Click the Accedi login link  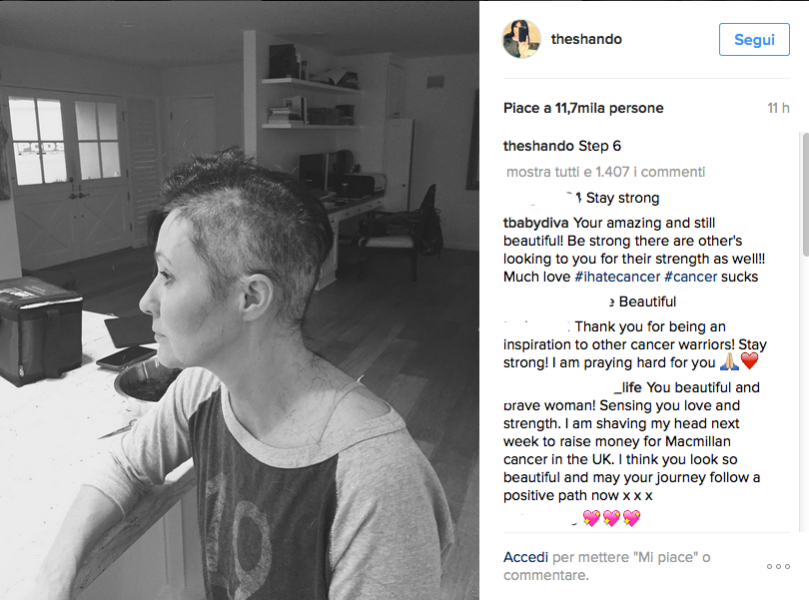pyautogui.click(x=526, y=557)
